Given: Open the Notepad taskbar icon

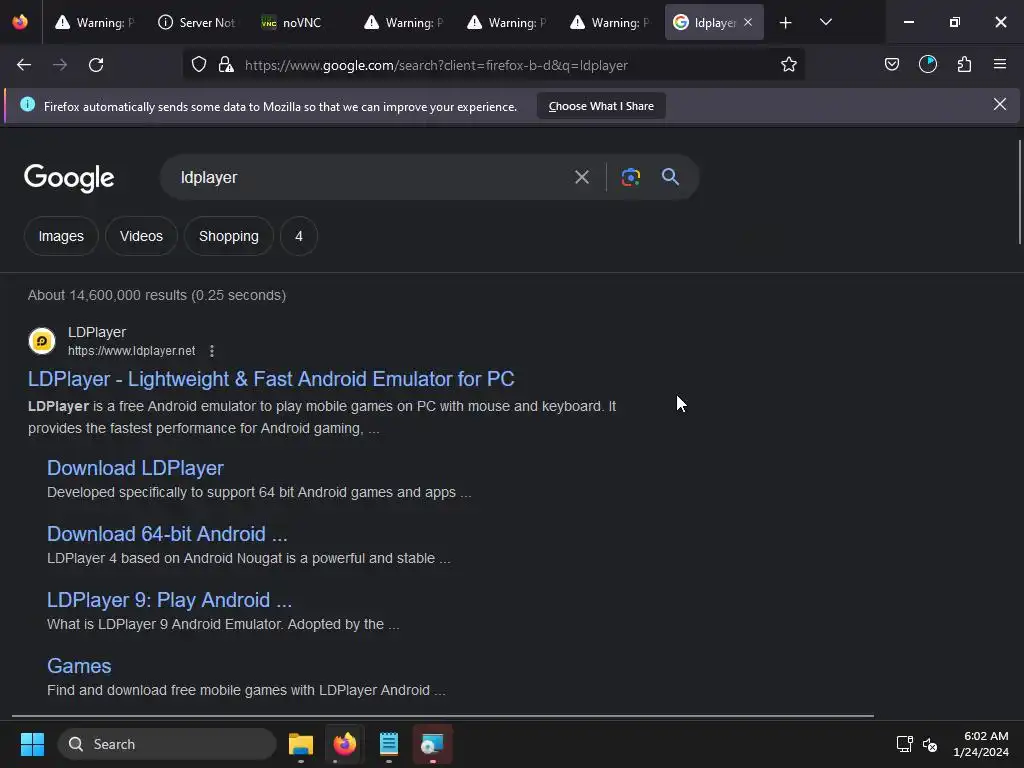Looking at the screenshot, I should tap(389, 744).
